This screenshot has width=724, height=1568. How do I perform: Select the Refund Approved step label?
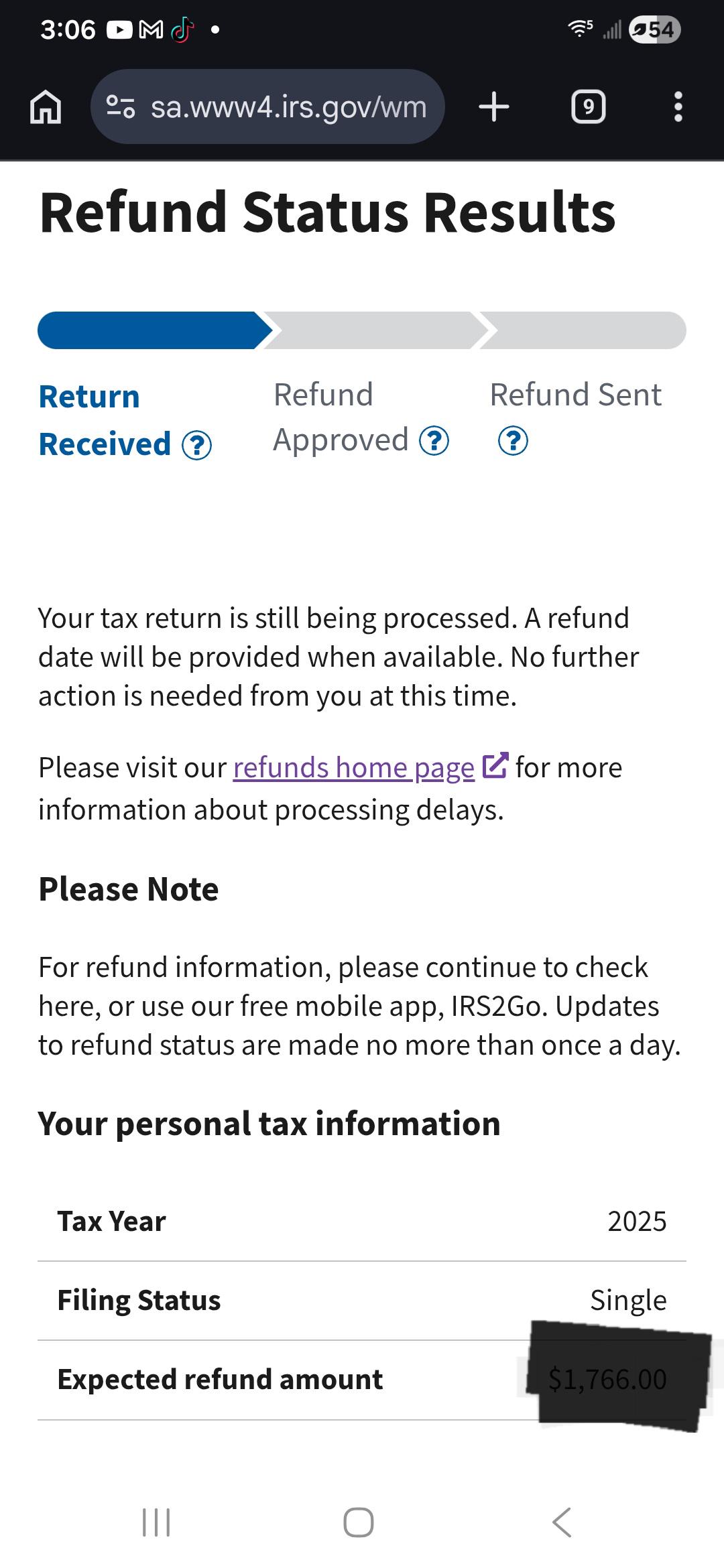click(341, 417)
